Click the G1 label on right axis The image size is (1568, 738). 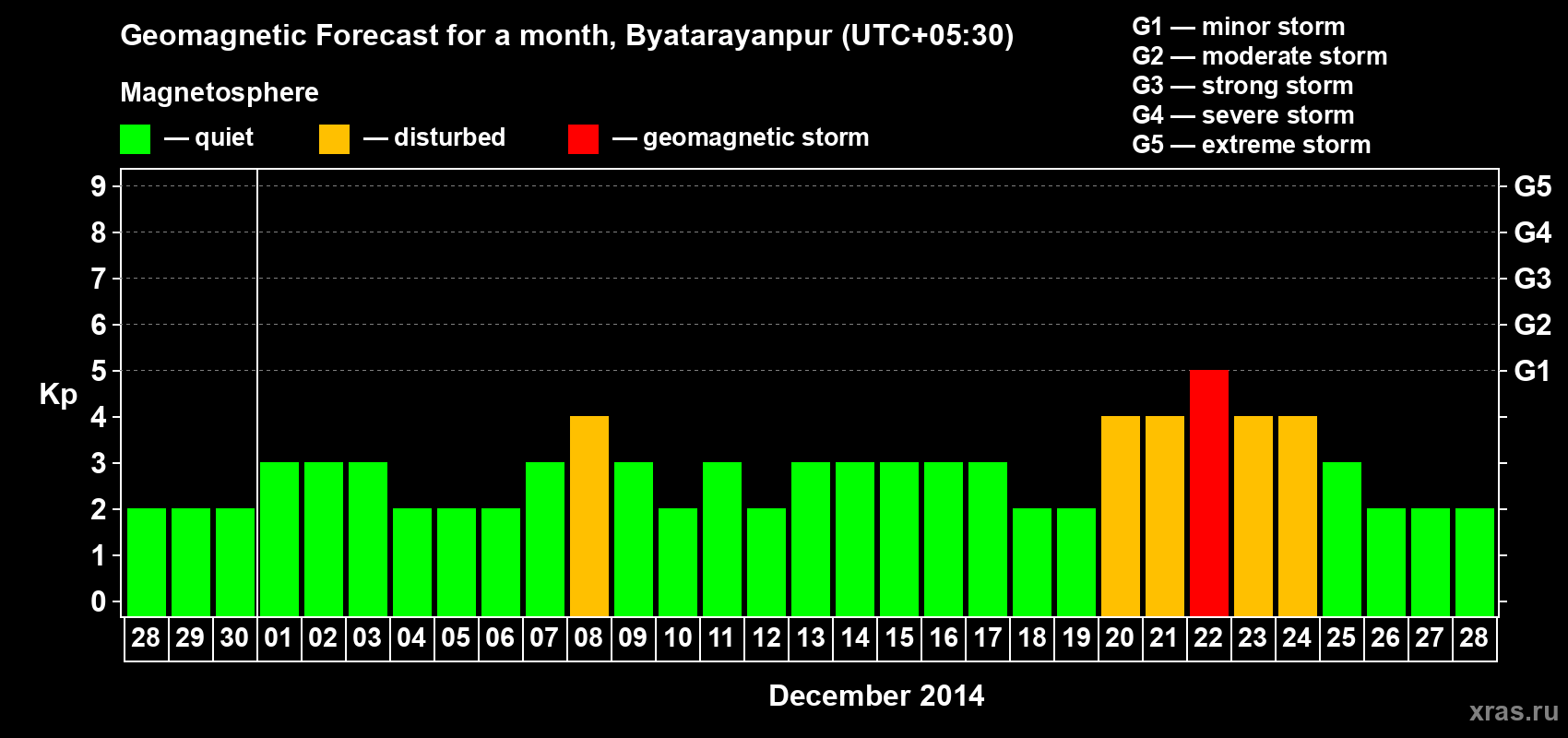pos(1532,371)
